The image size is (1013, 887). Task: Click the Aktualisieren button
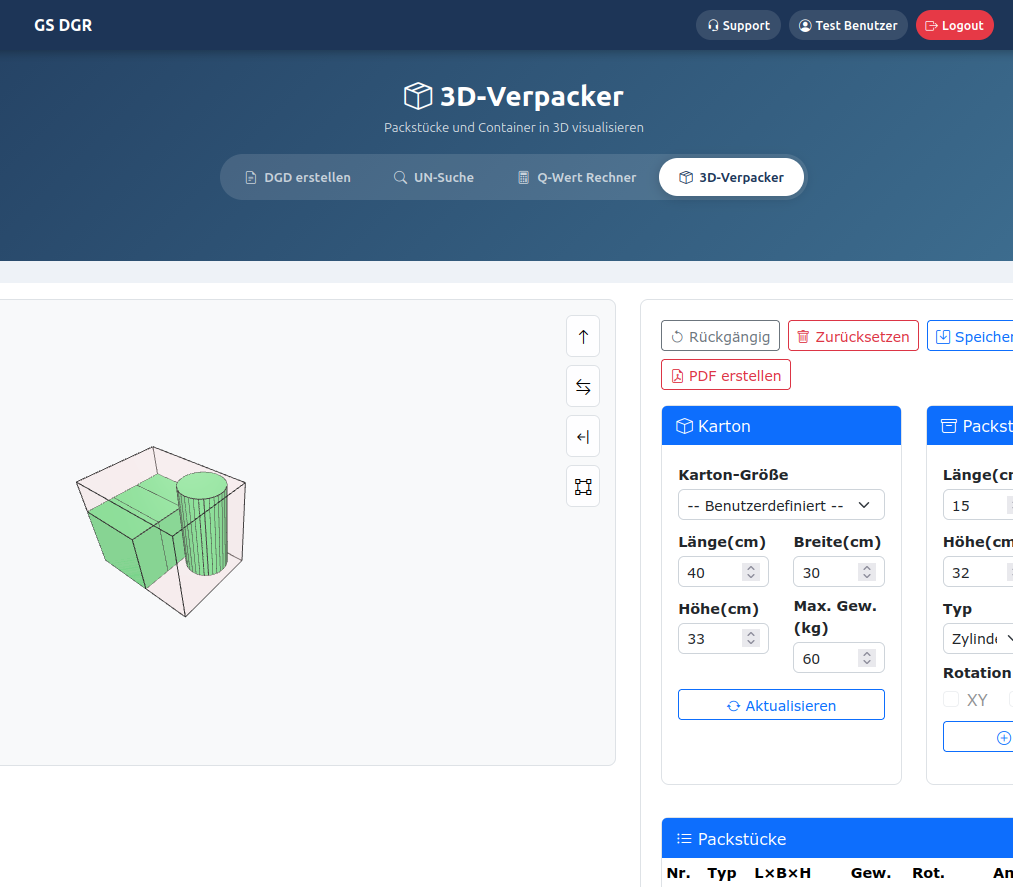[781, 705]
